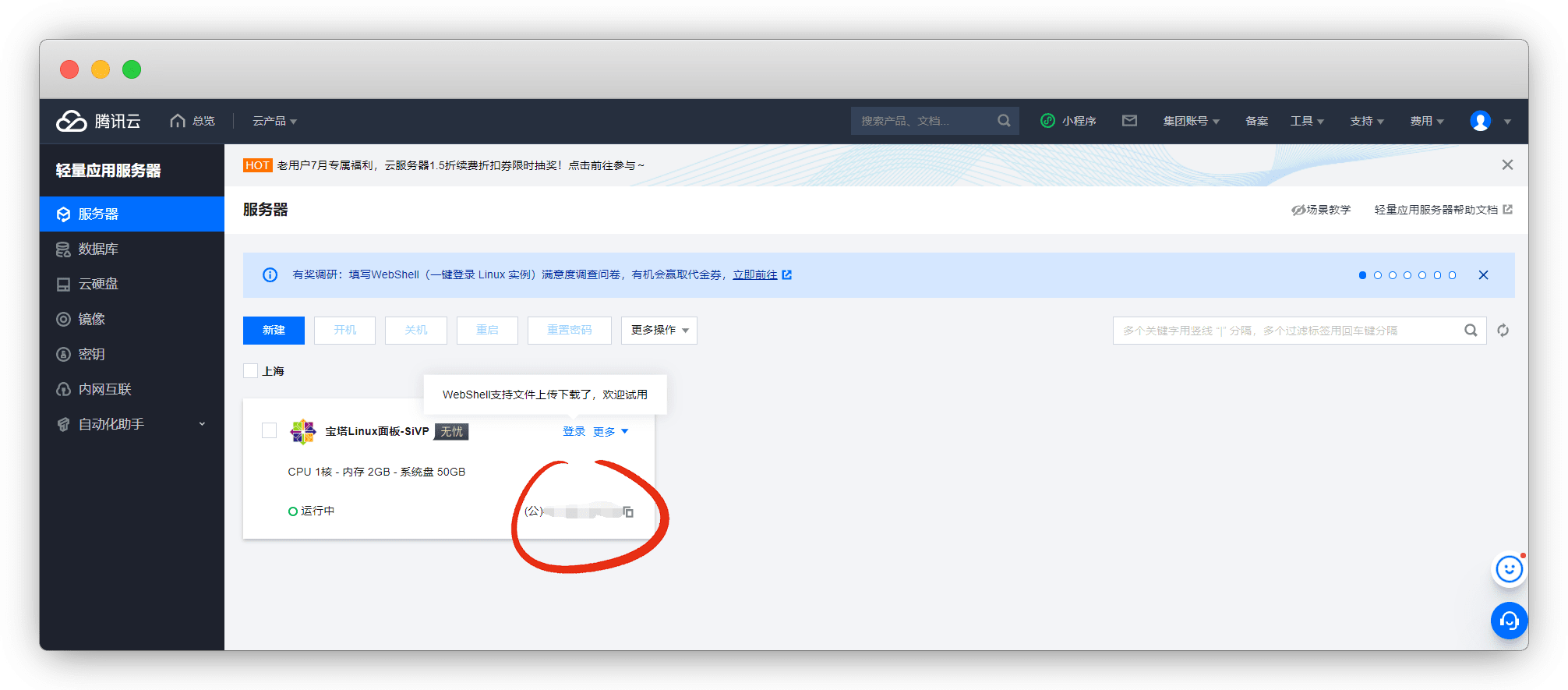The image size is (1568, 690).
Task: Select all servers in 上海 region
Action: (x=251, y=371)
